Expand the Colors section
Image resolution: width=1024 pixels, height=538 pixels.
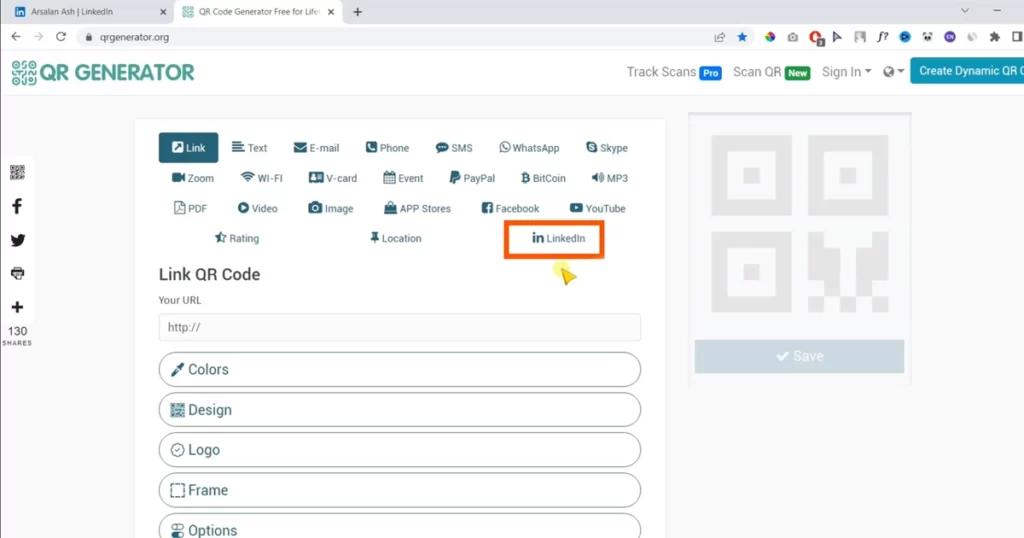(400, 370)
